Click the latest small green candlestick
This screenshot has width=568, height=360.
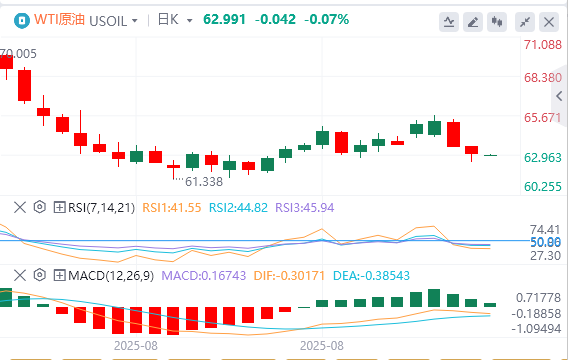click(490, 155)
